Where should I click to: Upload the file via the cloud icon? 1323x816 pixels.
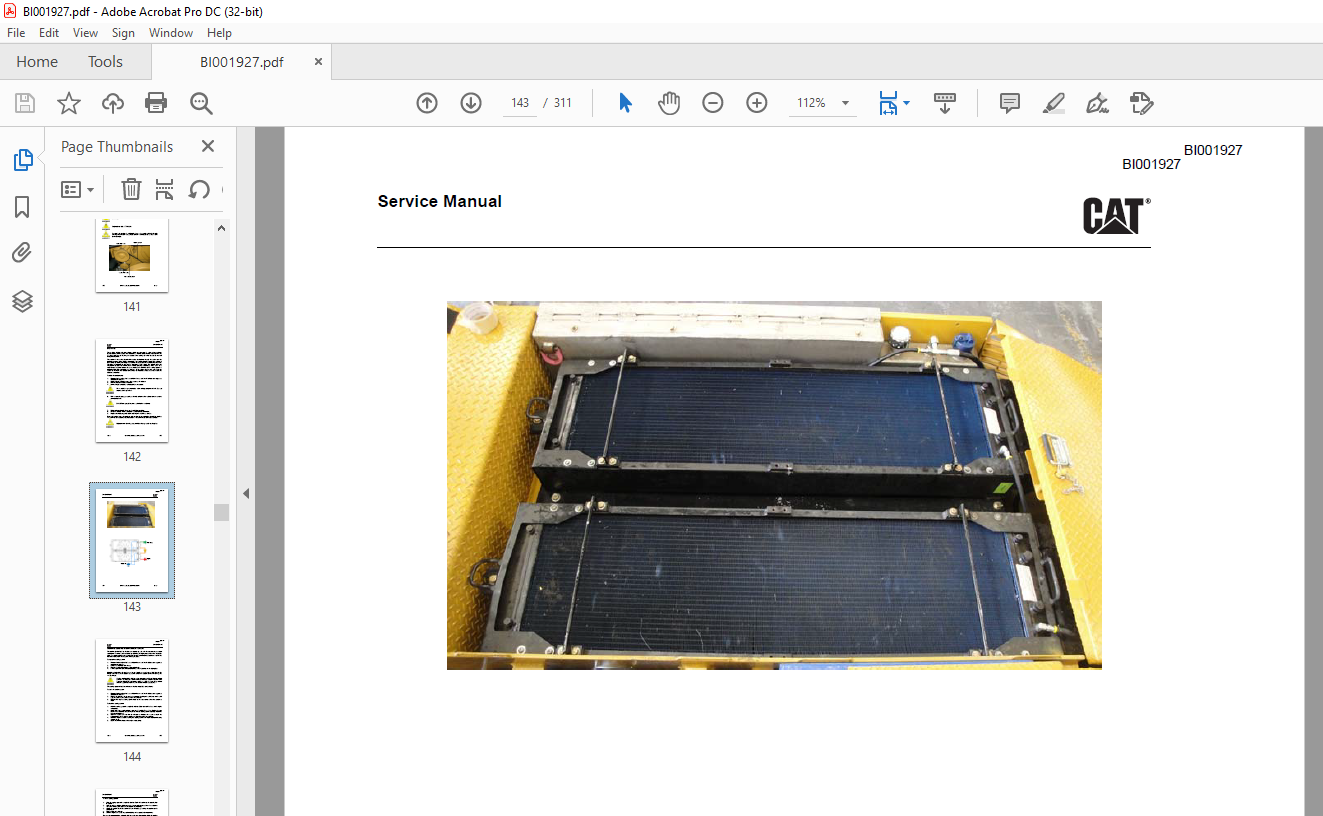coord(113,103)
